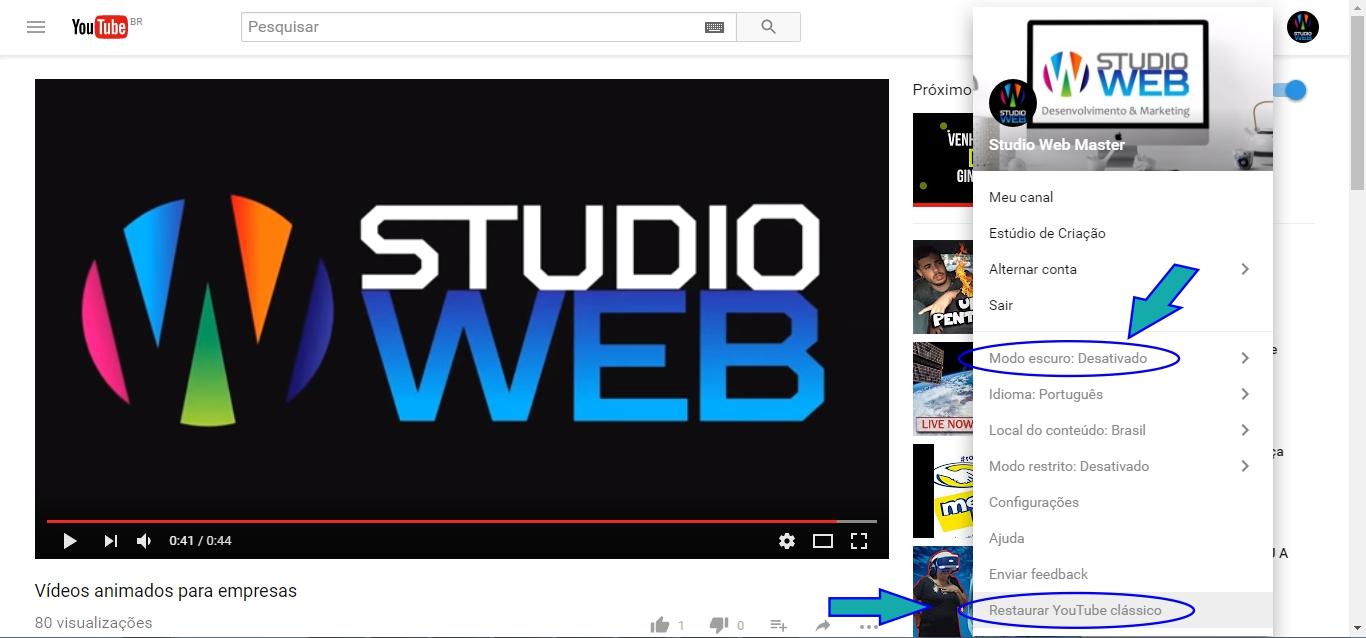Enter fullscreen mode on the video
This screenshot has height=638, width=1366.
pos(858,540)
